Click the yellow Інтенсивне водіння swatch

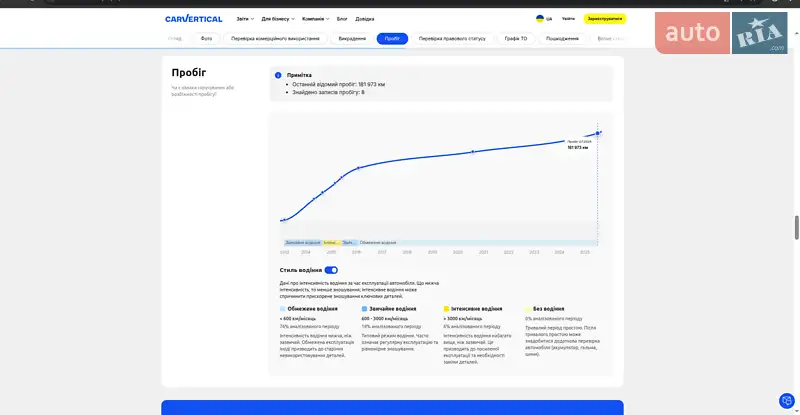(446, 309)
